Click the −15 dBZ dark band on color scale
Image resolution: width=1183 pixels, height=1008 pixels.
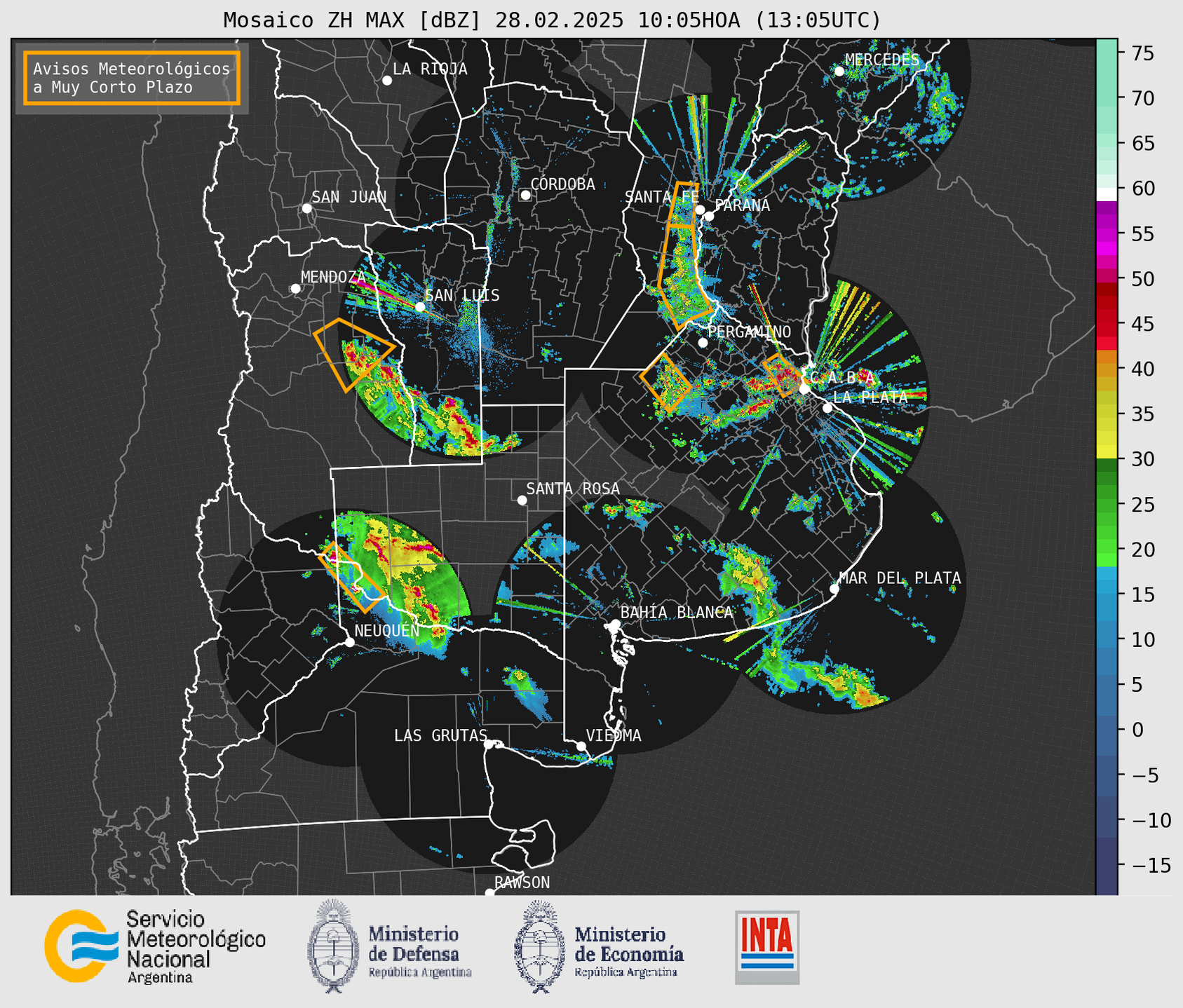pyautogui.click(x=1107, y=865)
